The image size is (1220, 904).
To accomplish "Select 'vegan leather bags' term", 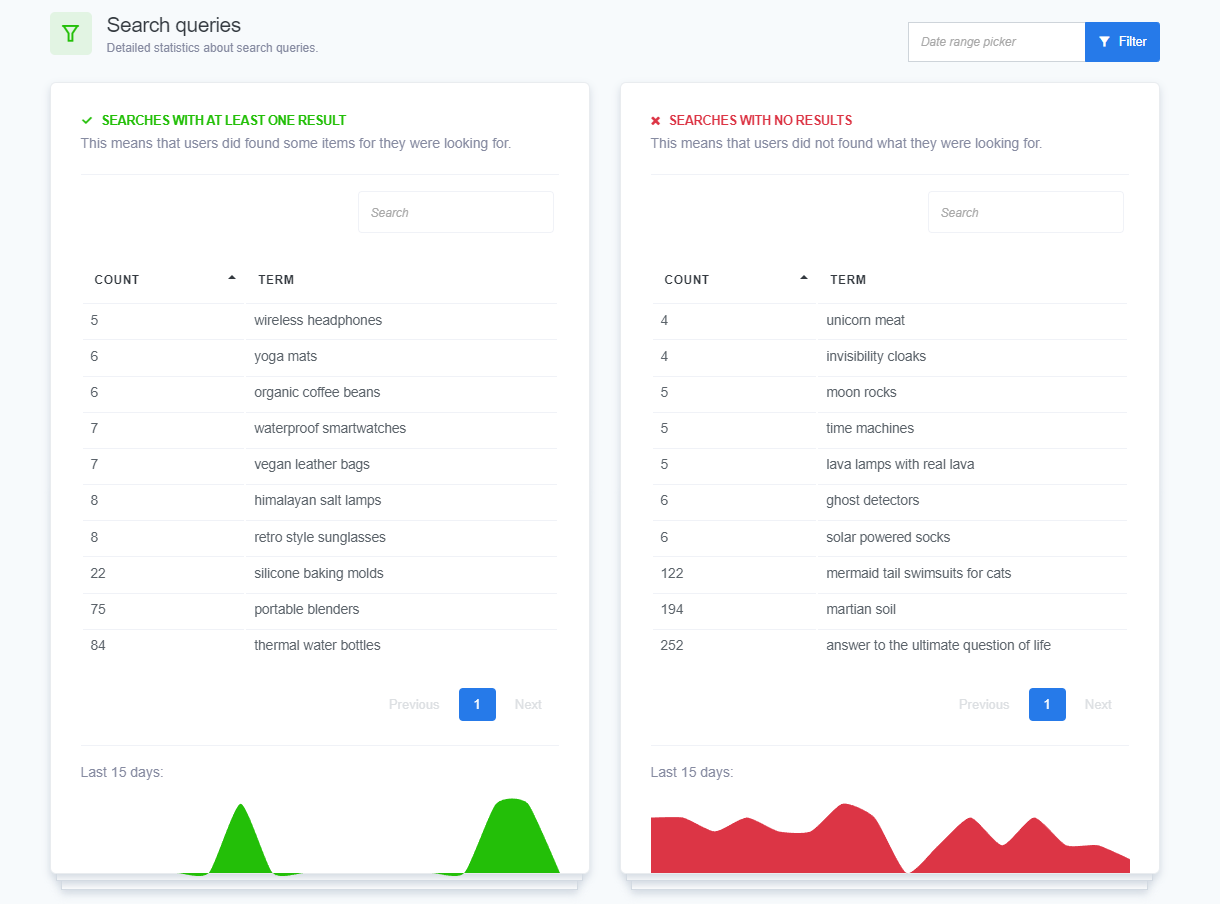I will (312, 464).
